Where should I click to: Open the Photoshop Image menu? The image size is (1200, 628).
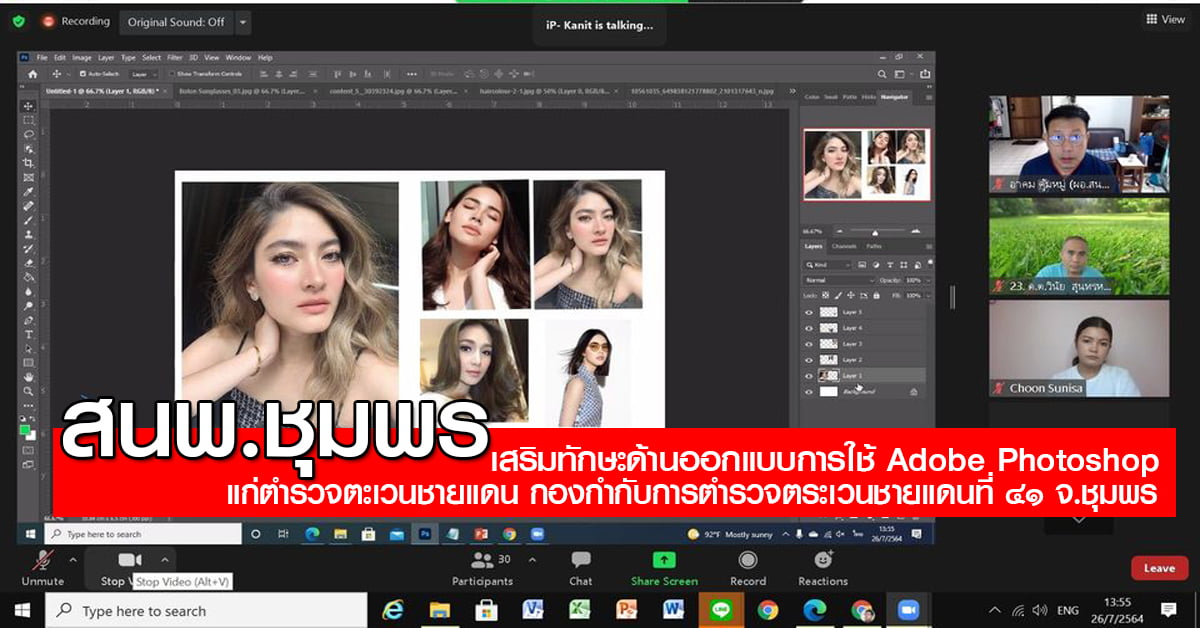[82, 57]
